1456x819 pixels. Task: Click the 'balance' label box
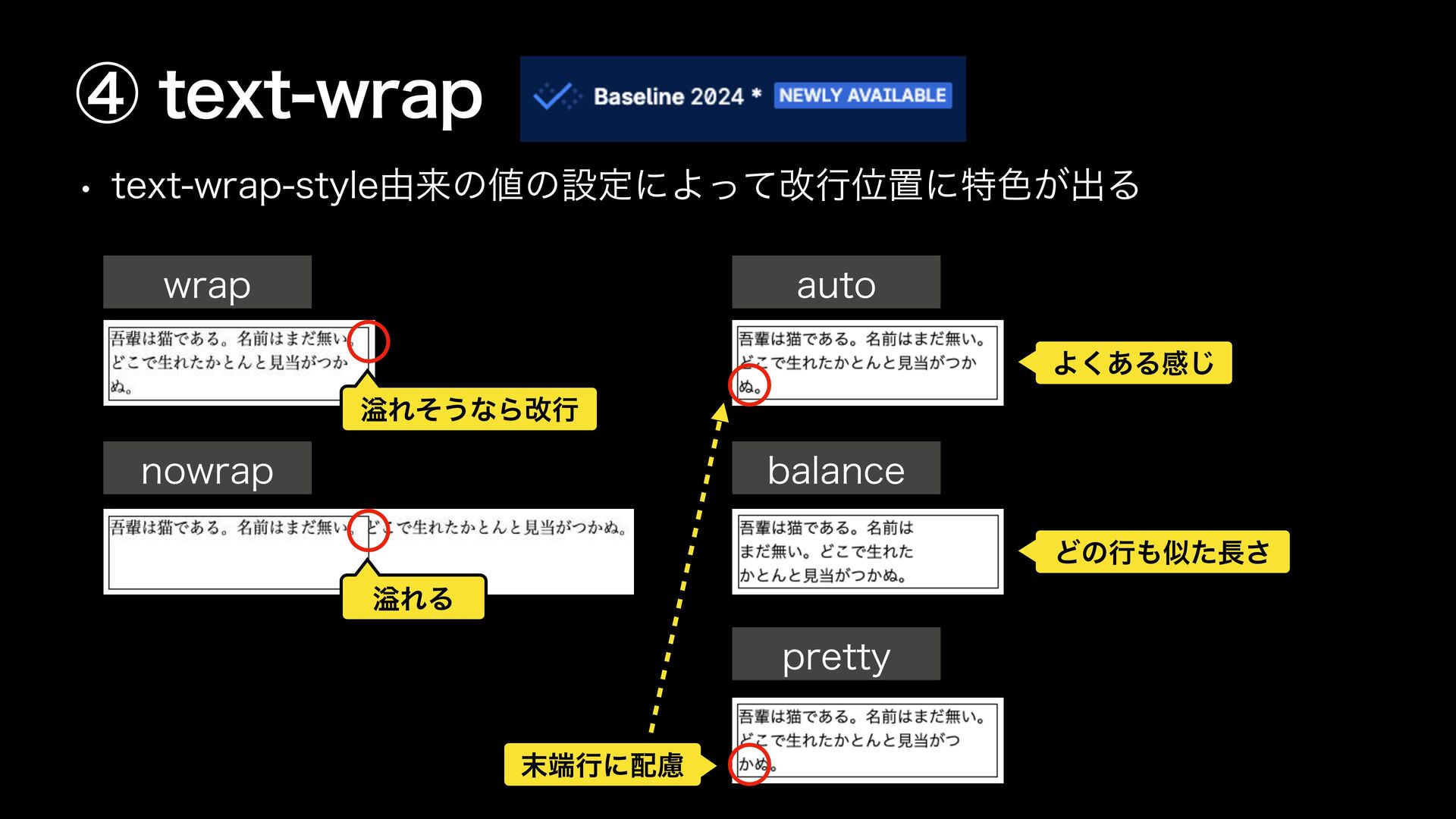tap(836, 468)
